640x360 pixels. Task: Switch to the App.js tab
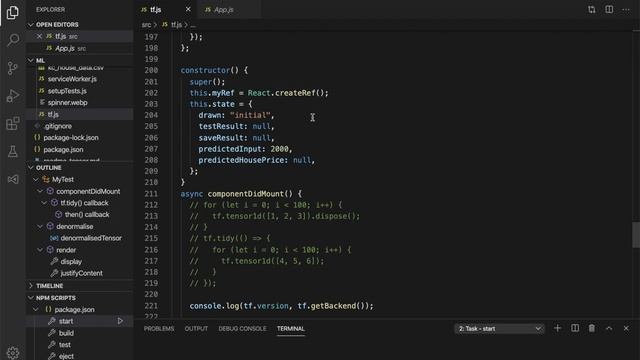pos(224,9)
